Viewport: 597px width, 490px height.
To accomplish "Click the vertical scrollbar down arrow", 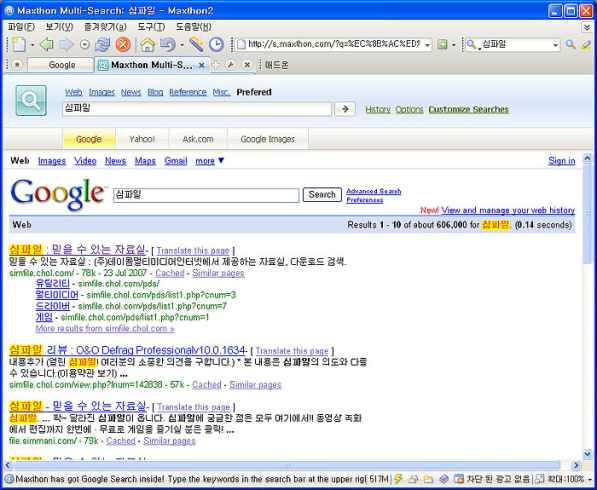I will [587, 453].
